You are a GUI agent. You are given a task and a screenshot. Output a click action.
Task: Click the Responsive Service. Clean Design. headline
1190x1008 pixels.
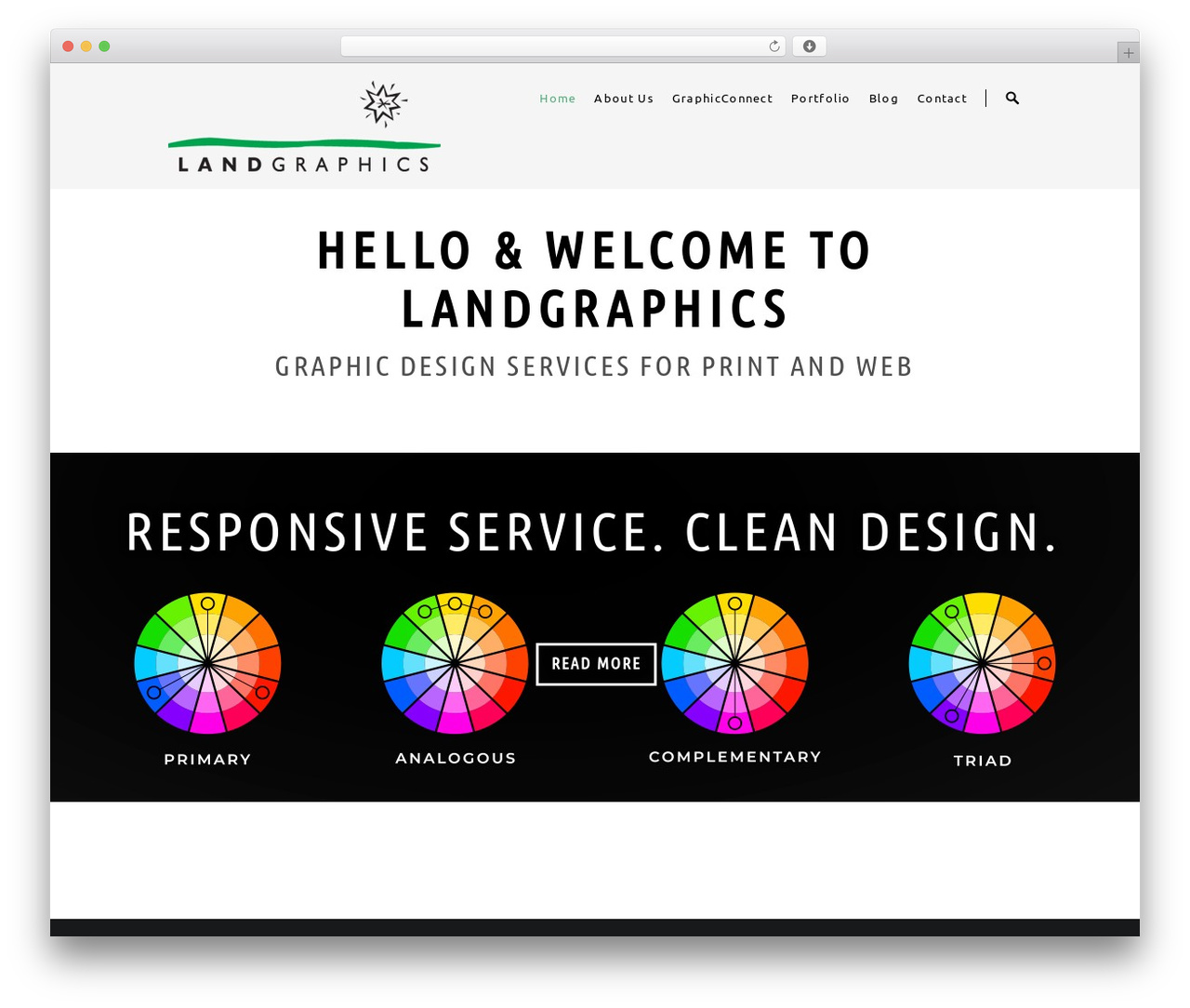(593, 533)
